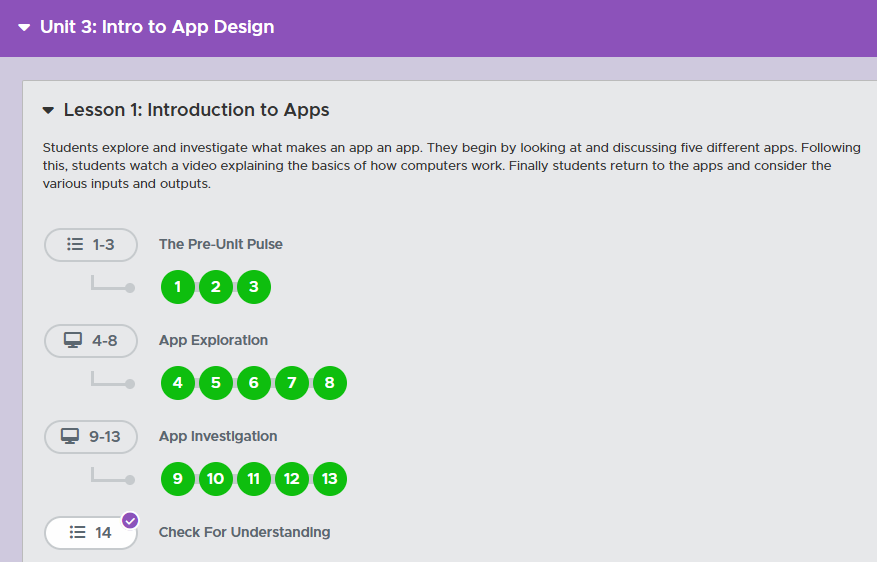This screenshot has width=877, height=562.
Task: Open level bubble 3 in Pre-Unit Pulse
Action: (254, 287)
